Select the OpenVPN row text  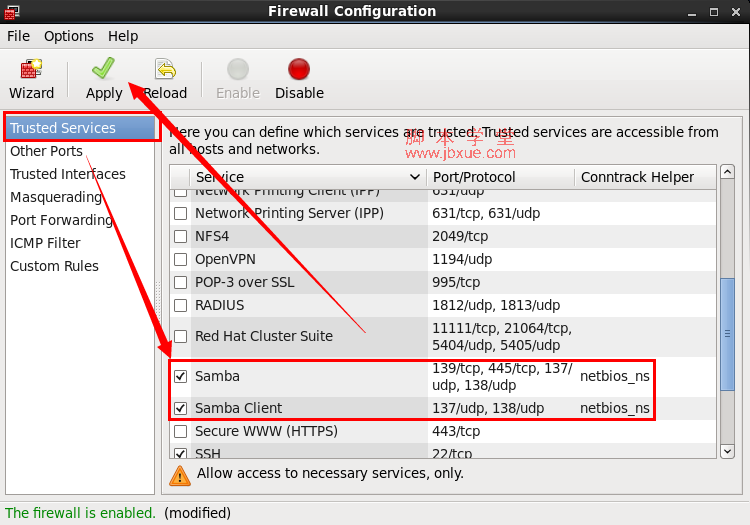coord(225,259)
